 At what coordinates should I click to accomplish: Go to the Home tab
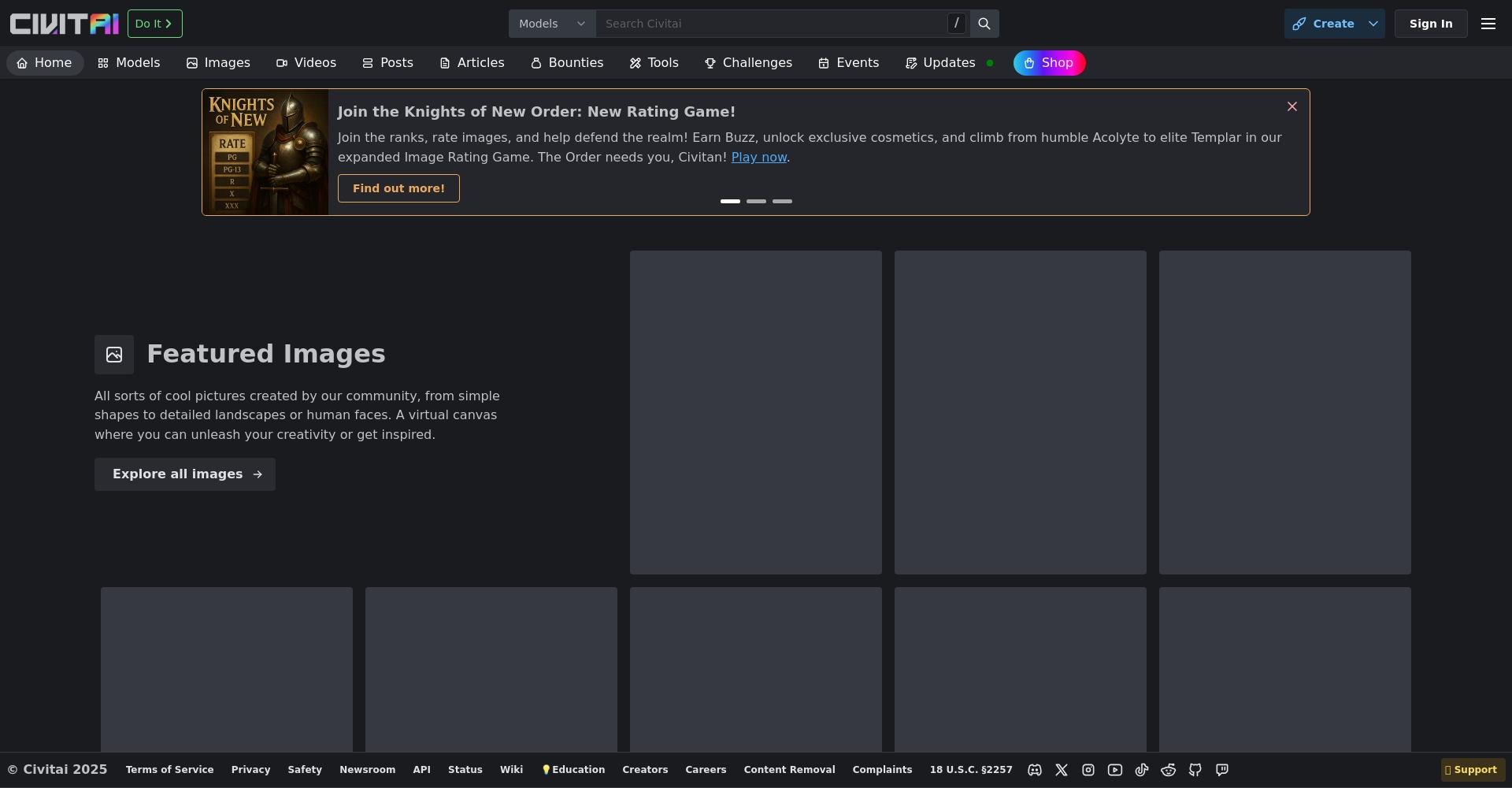pos(45,63)
